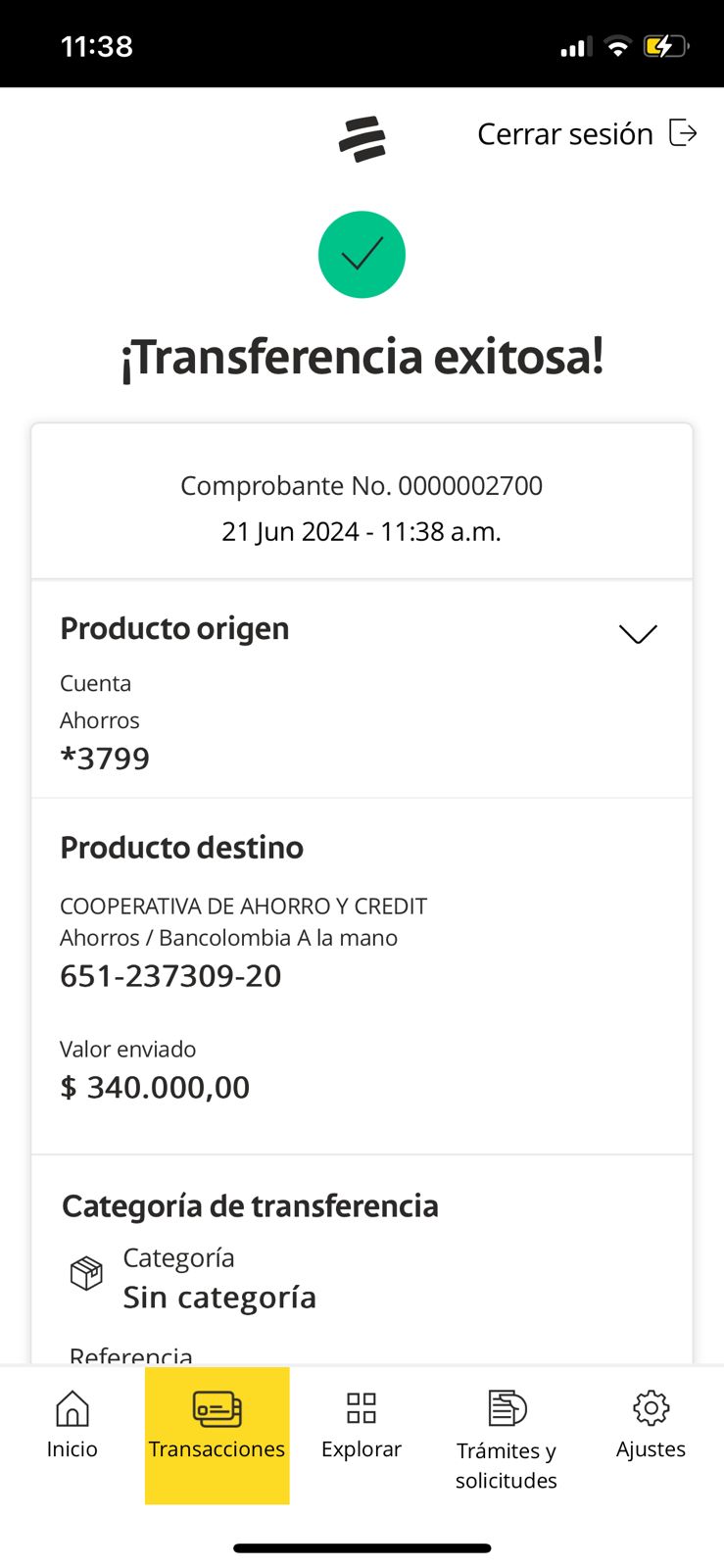724x1568 pixels.
Task: Select the Sin categoría category value
Action: pos(219,1298)
